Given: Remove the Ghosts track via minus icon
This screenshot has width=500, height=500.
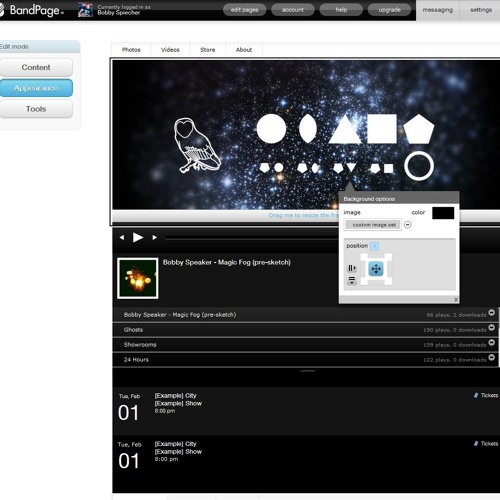Looking at the screenshot, I should 491,327.
